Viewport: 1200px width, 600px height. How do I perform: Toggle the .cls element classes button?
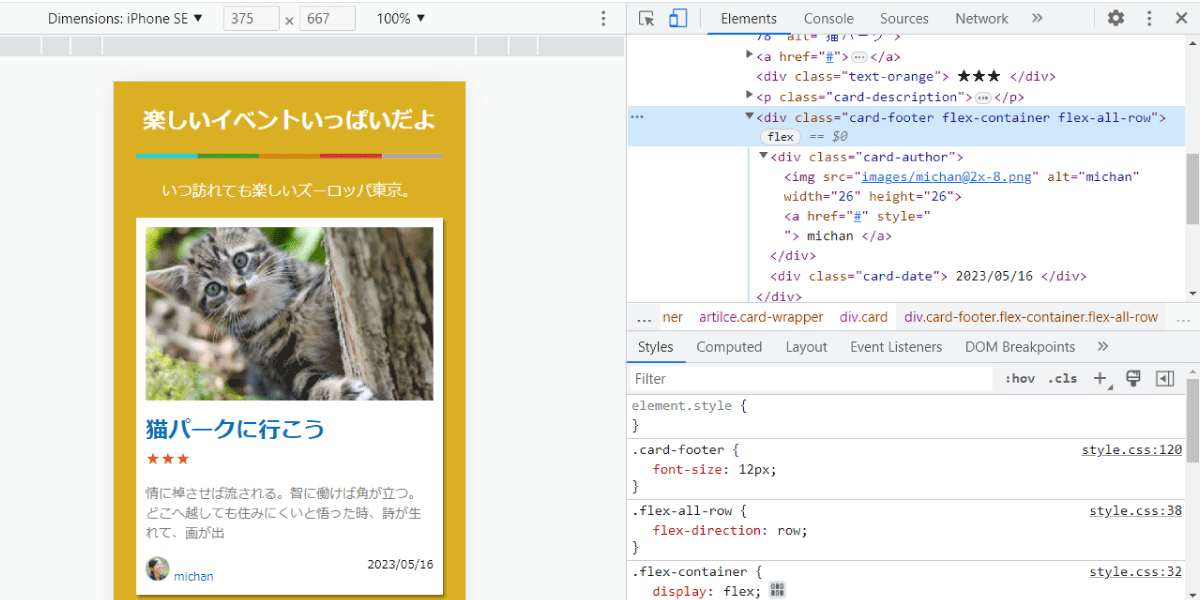tap(1062, 379)
